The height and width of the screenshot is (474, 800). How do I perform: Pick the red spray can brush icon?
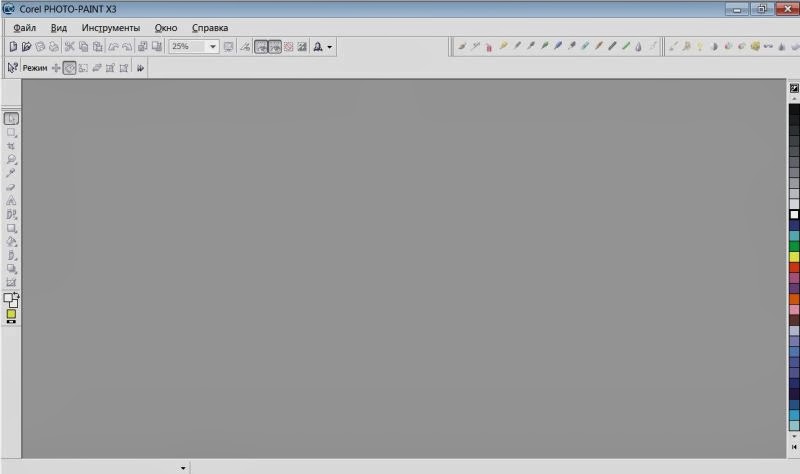(x=489, y=47)
